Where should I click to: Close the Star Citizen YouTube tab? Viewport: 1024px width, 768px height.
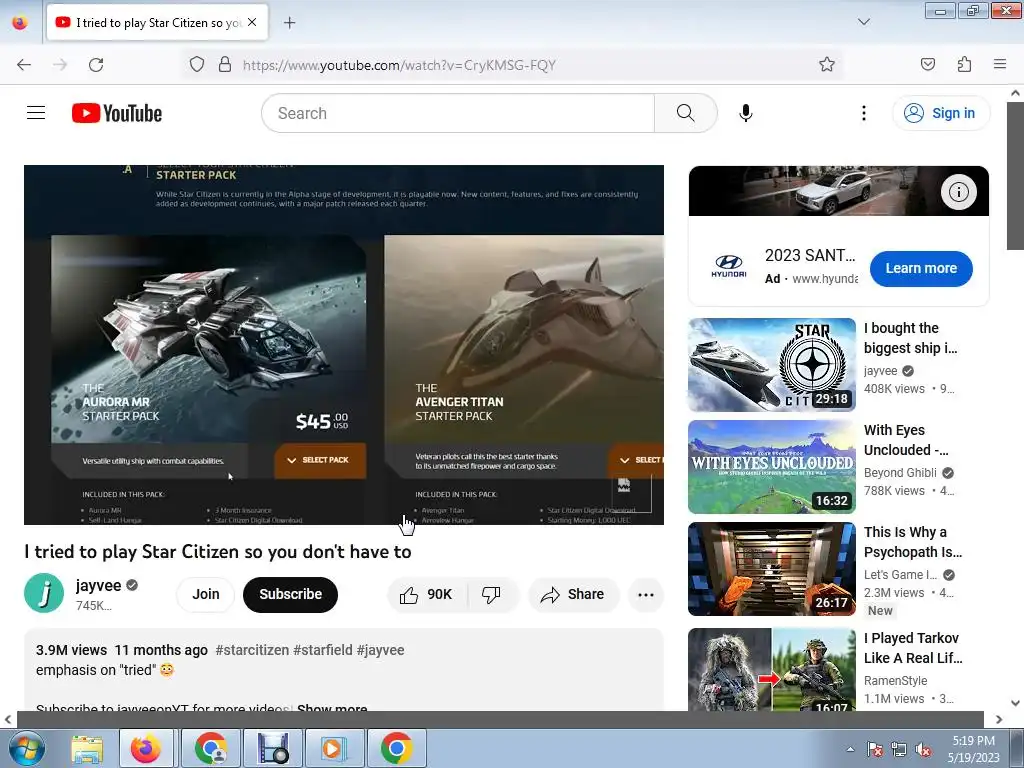click(x=252, y=22)
